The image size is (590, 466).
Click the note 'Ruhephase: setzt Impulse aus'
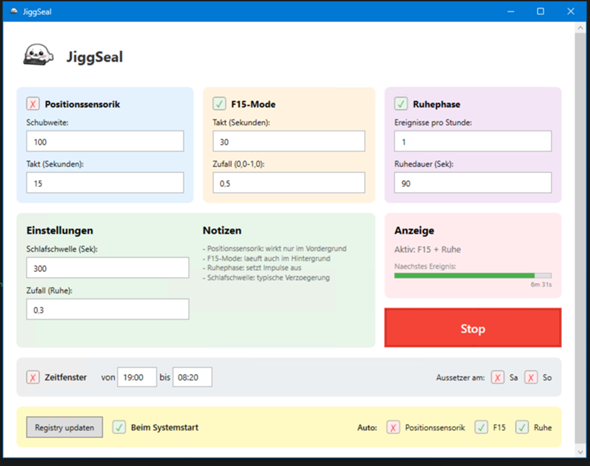point(252,268)
